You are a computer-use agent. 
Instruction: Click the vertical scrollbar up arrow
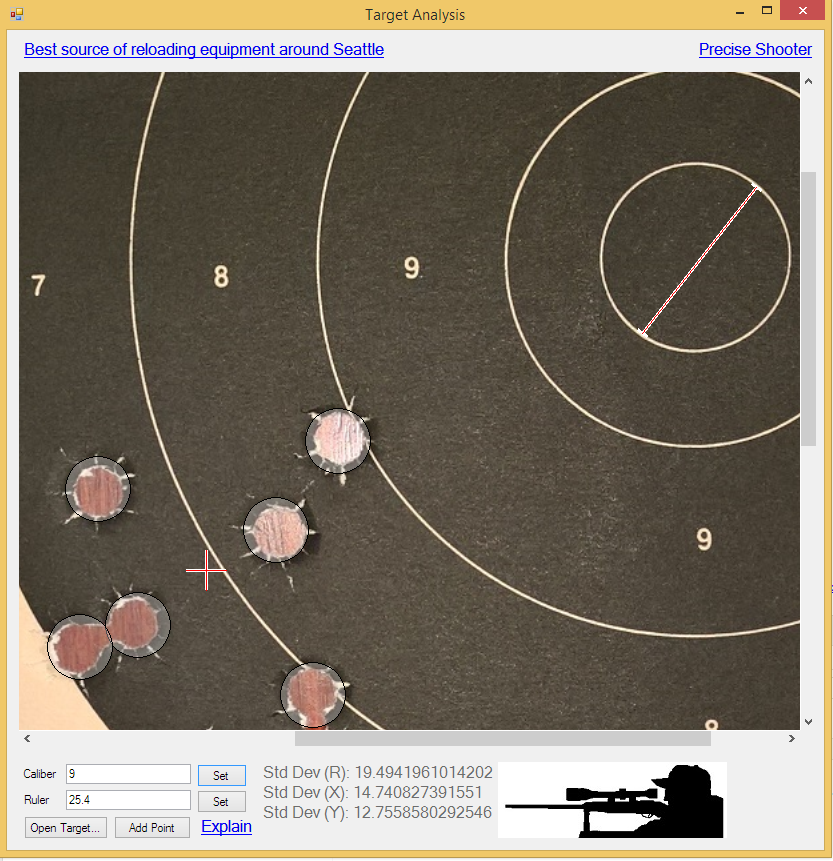[808, 81]
